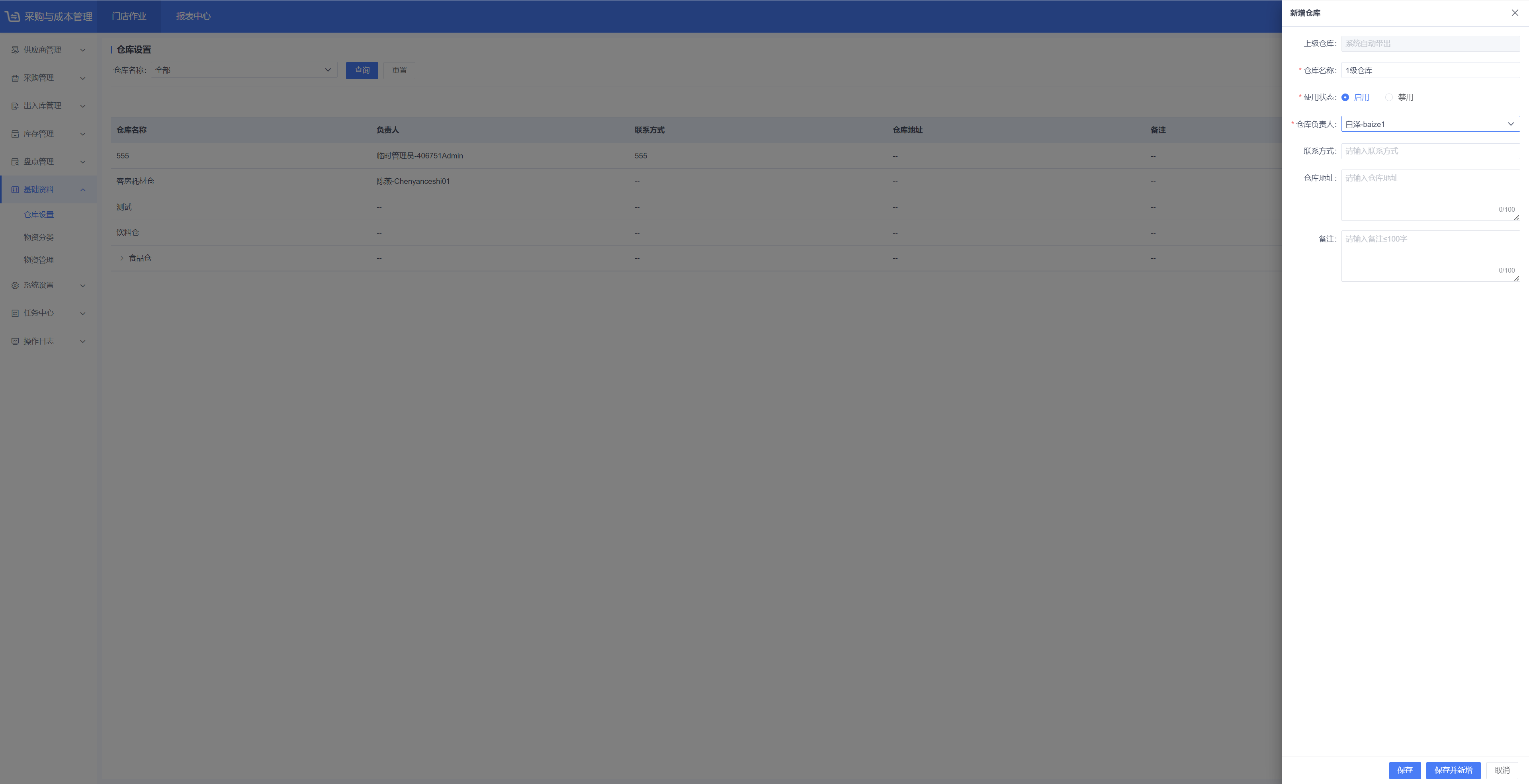Expand 采购管理 menu chevron

click(x=82, y=78)
